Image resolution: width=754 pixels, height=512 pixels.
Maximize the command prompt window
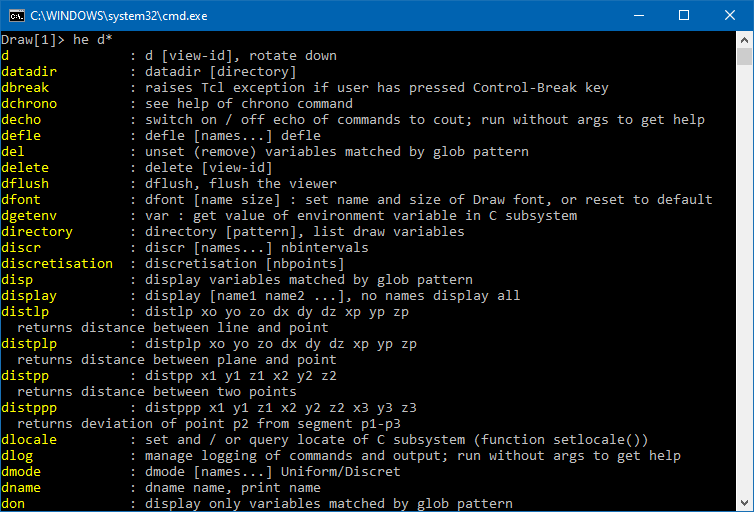pyautogui.click(x=685, y=15)
